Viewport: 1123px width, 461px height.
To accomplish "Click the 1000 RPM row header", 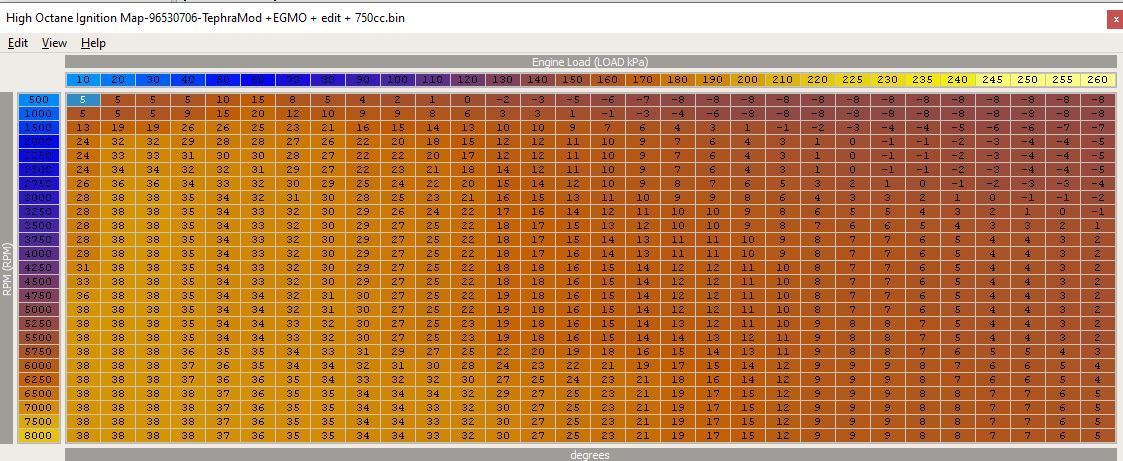I will click(38, 114).
